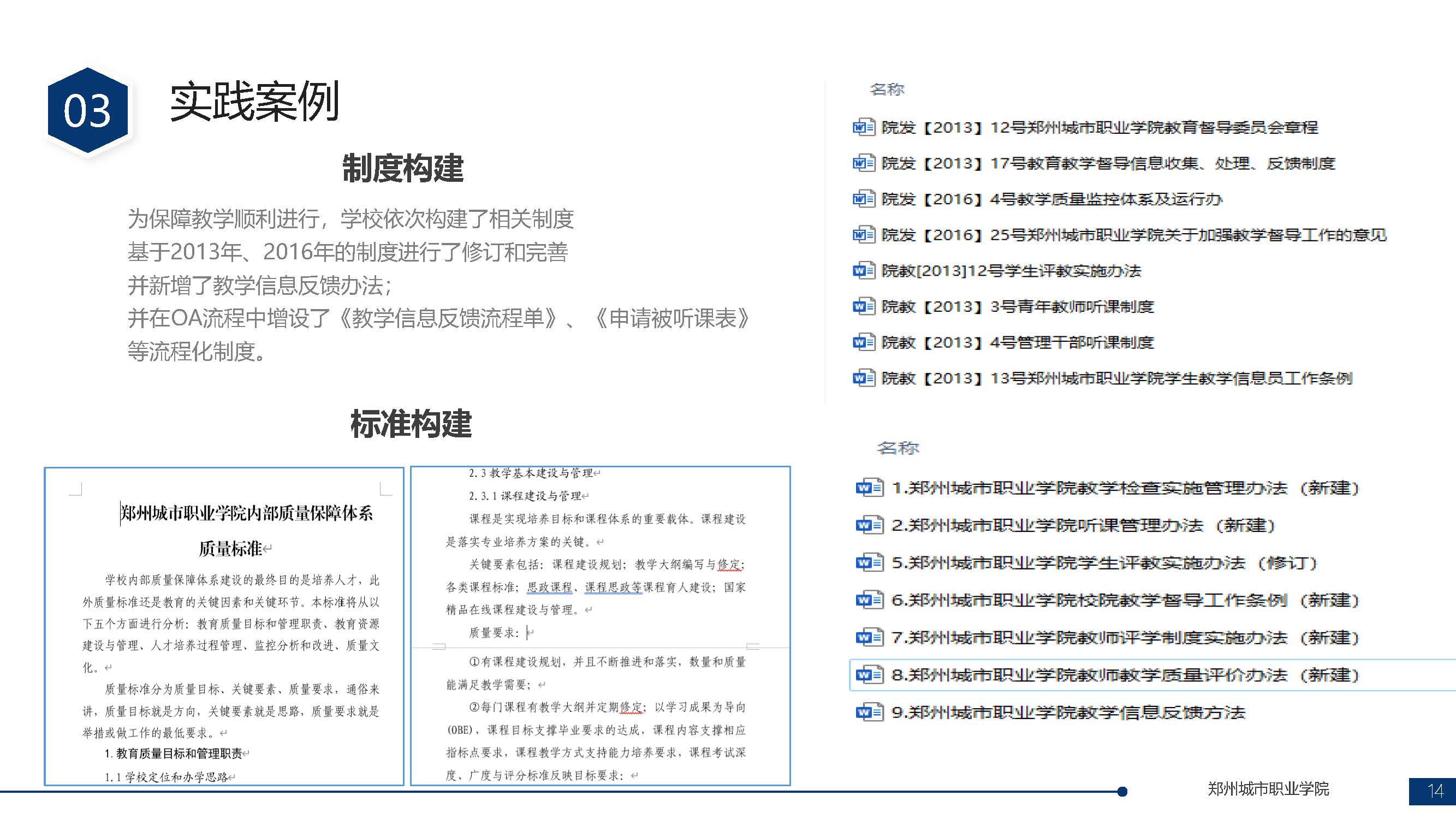Select 7.教师评学制度实施办法（新建） file
Image resolution: width=1456 pixels, height=819 pixels.
click(x=1125, y=638)
